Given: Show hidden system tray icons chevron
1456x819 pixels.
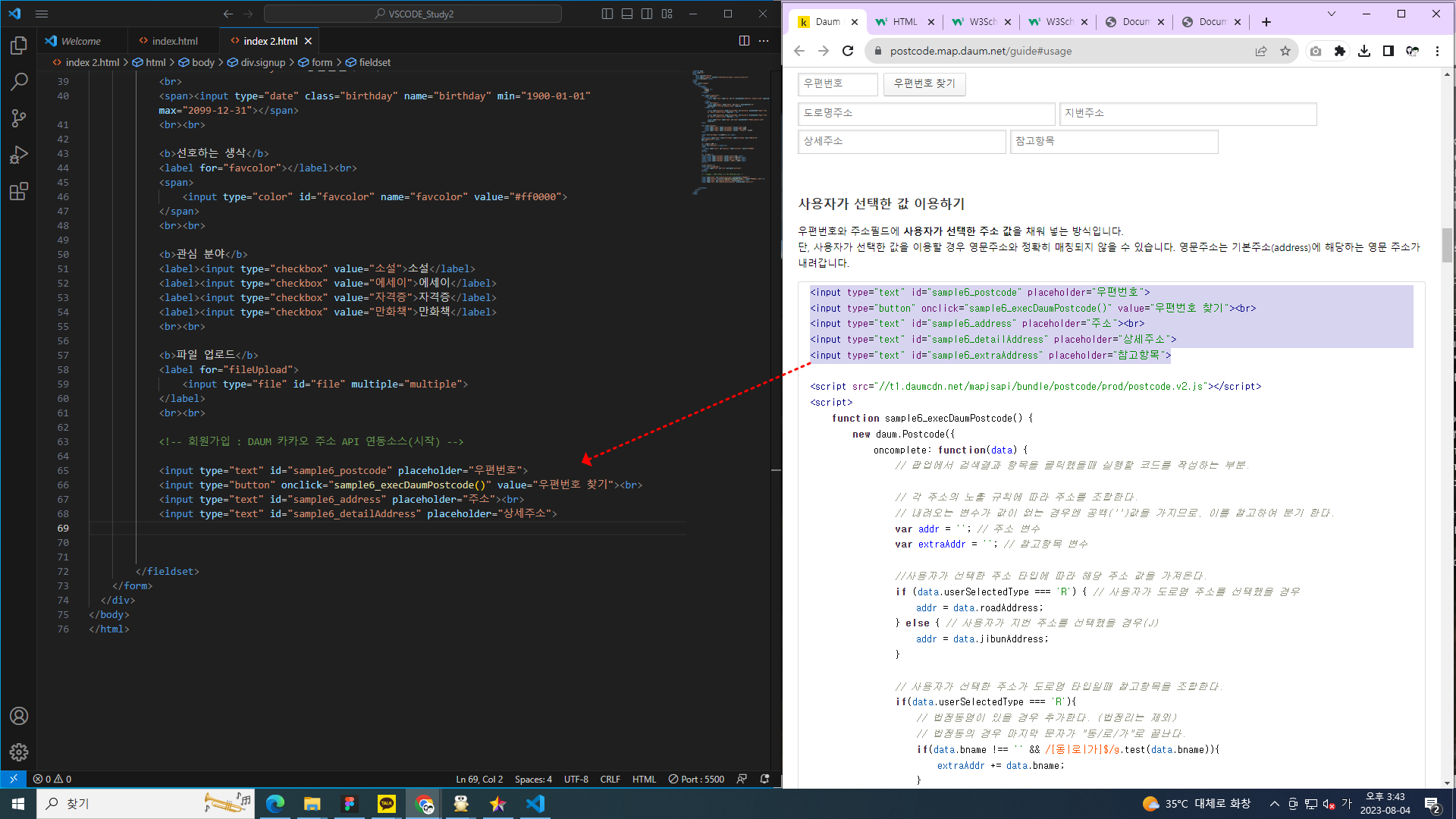Looking at the screenshot, I should (x=1274, y=804).
